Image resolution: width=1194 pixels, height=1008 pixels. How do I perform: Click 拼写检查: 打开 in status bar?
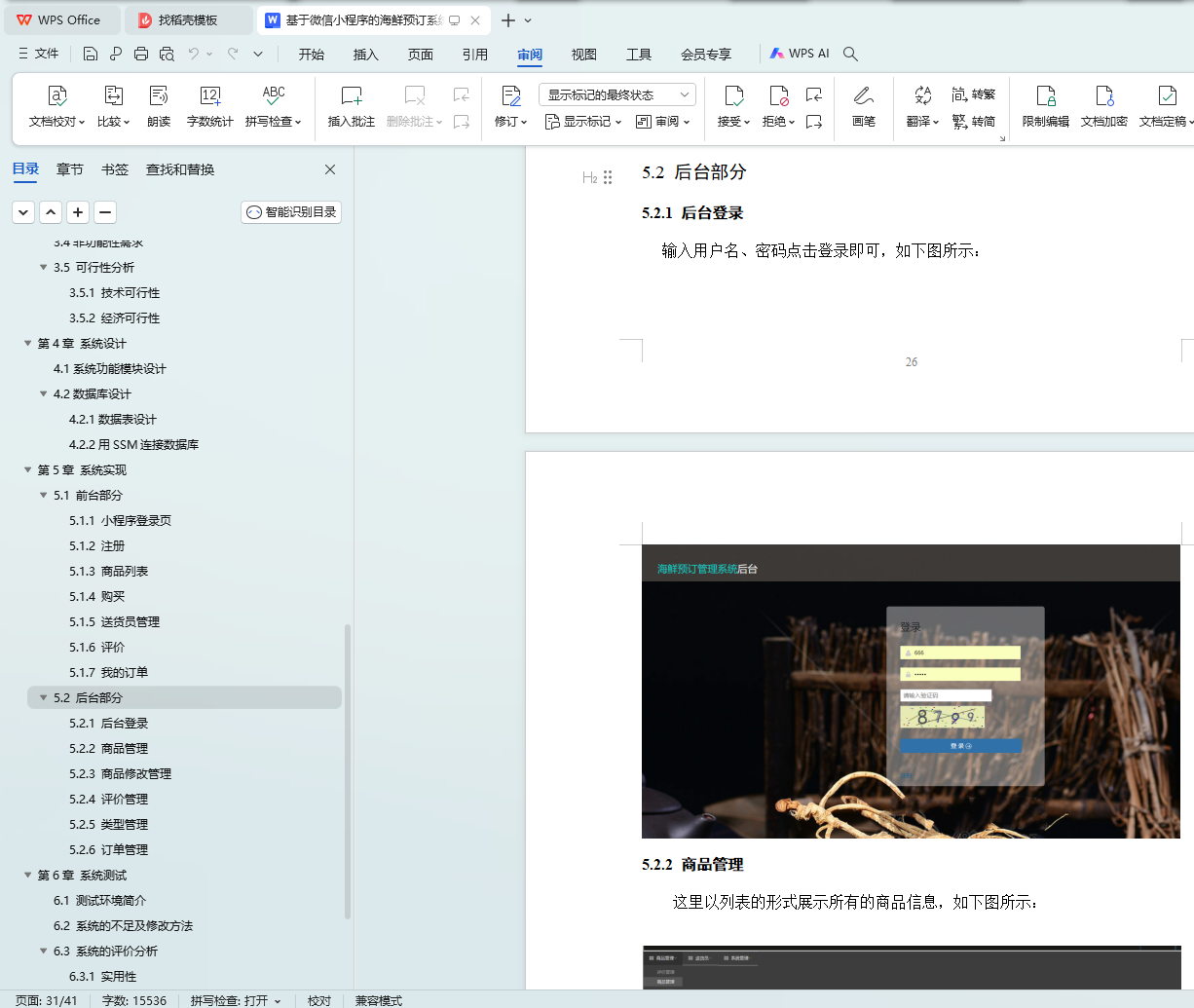coord(235,1000)
